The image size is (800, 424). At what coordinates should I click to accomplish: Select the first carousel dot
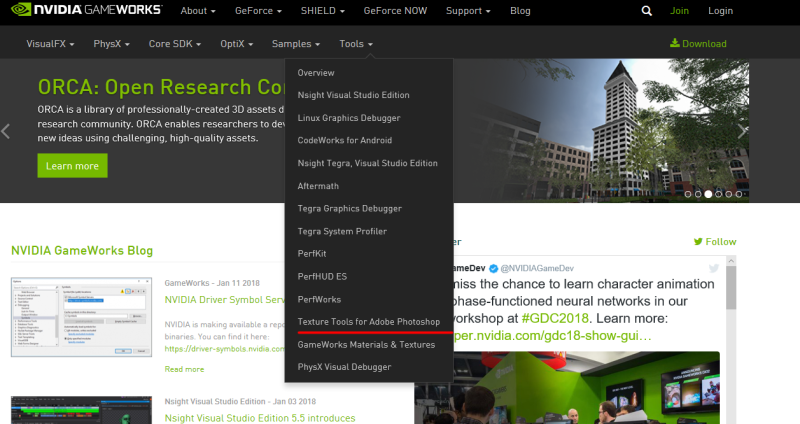tap(688, 194)
